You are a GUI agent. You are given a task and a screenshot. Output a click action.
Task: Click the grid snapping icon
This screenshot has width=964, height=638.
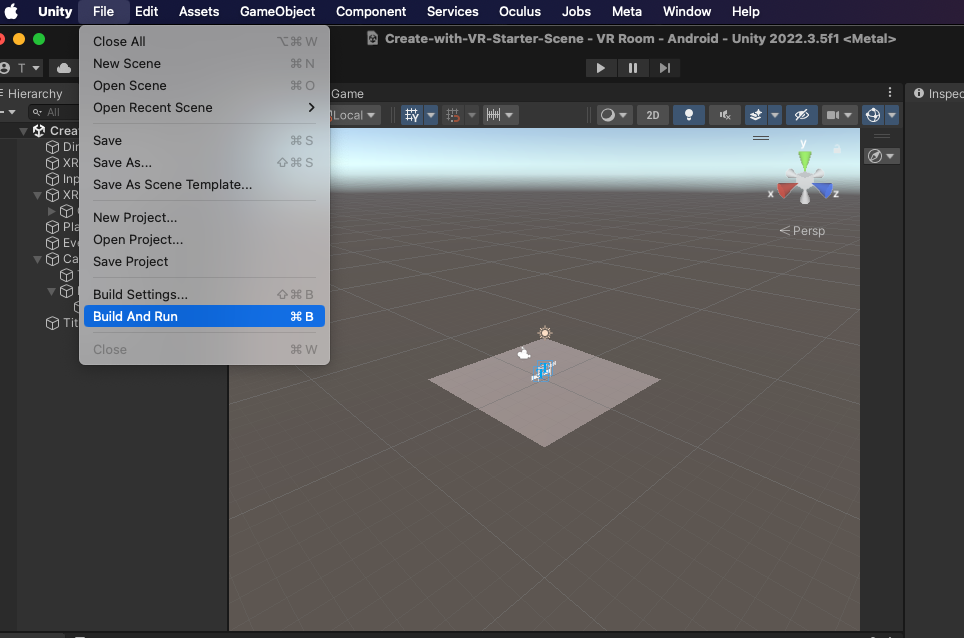point(453,115)
